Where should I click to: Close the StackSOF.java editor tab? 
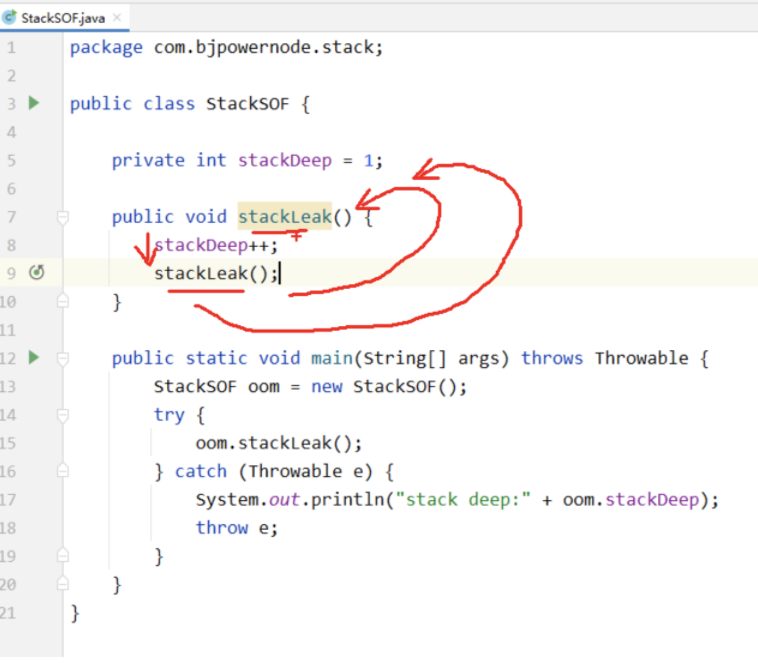pos(117,18)
